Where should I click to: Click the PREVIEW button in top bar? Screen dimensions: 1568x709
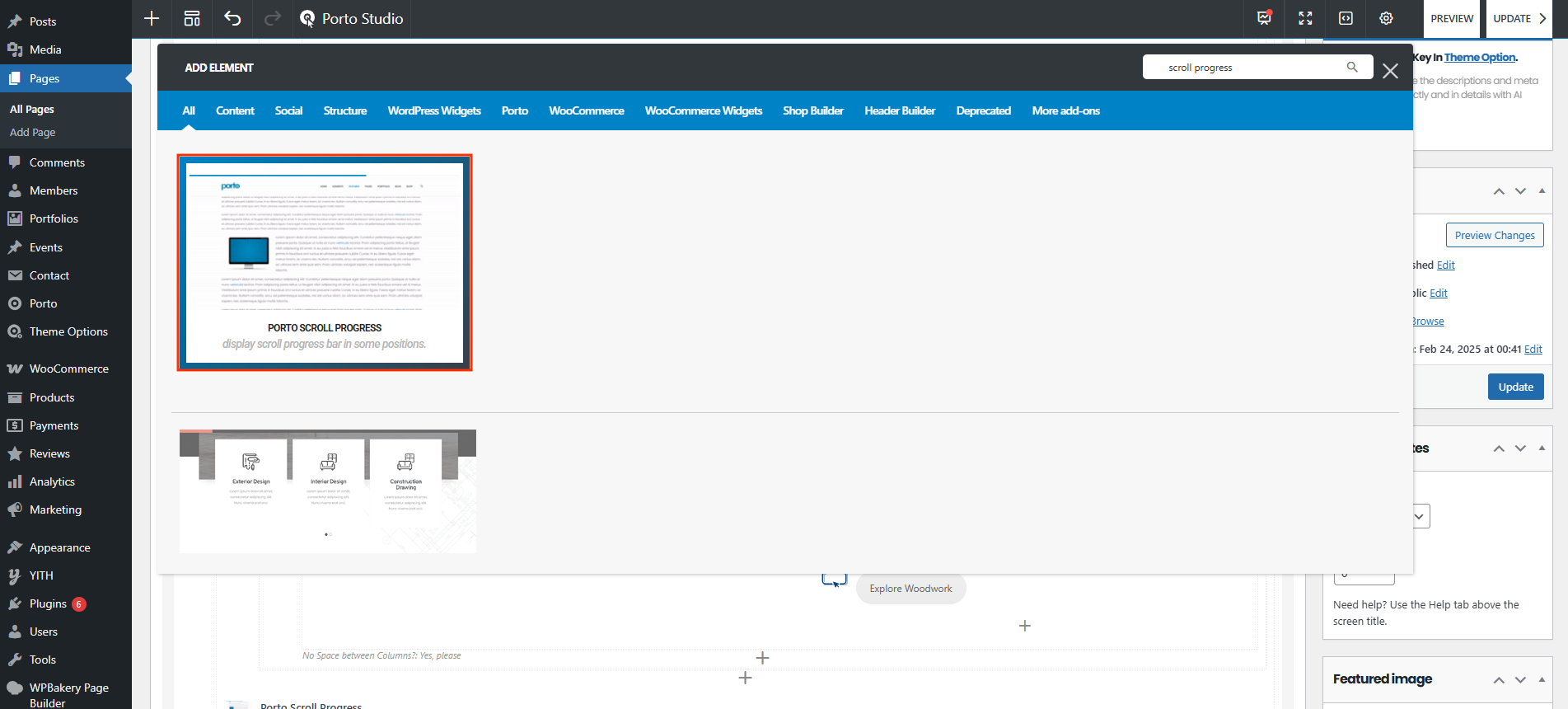(x=1452, y=18)
